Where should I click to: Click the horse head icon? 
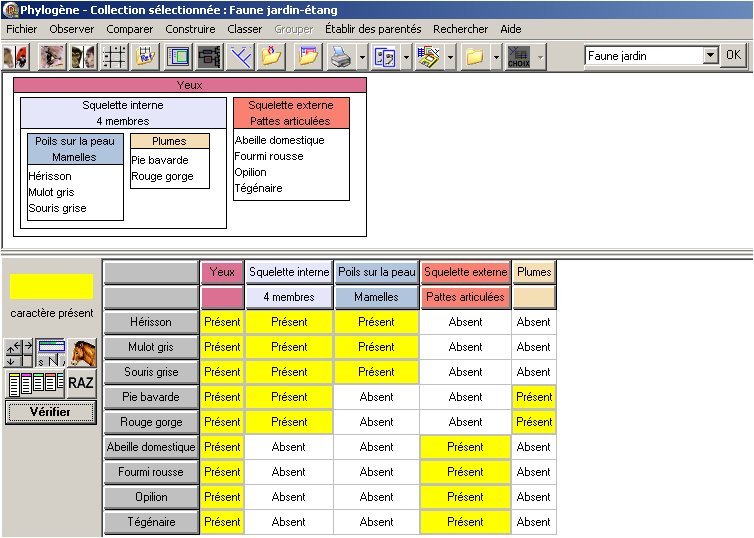tap(82, 353)
